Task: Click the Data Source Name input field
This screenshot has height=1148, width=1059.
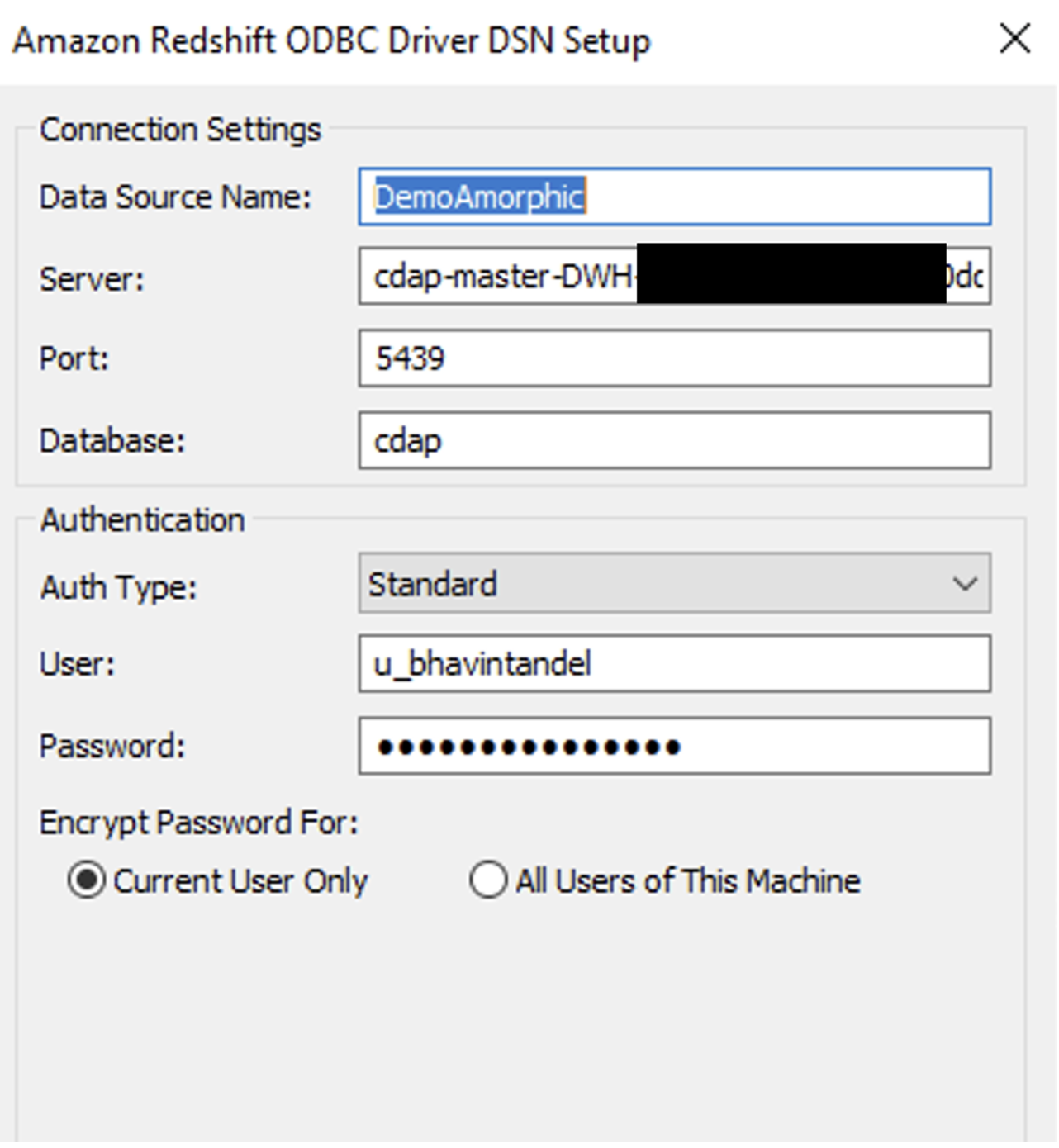Action: [x=675, y=197]
